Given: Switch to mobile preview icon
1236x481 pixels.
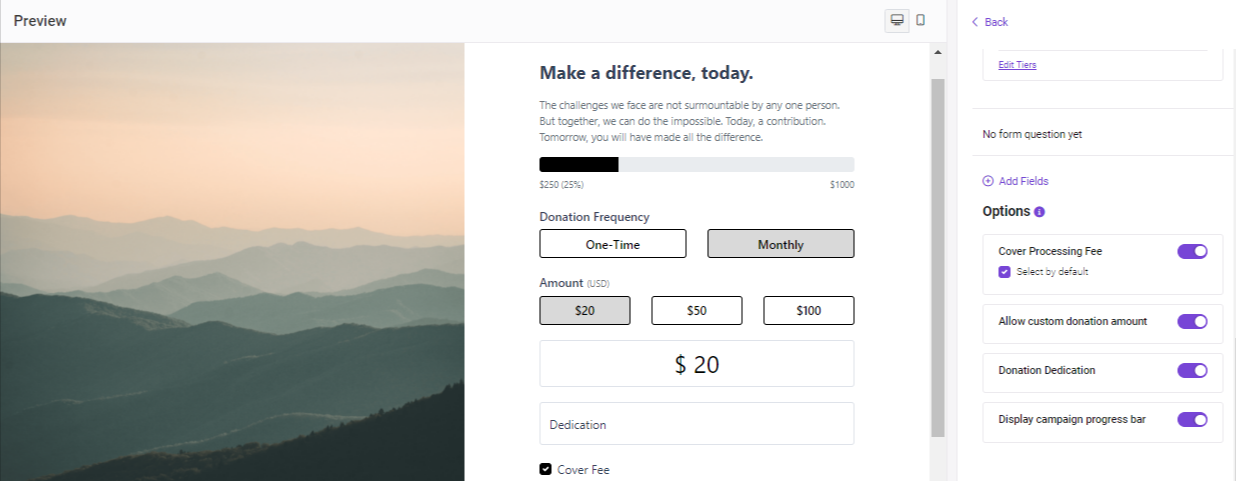Looking at the screenshot, I should click(x=921, y=21).
